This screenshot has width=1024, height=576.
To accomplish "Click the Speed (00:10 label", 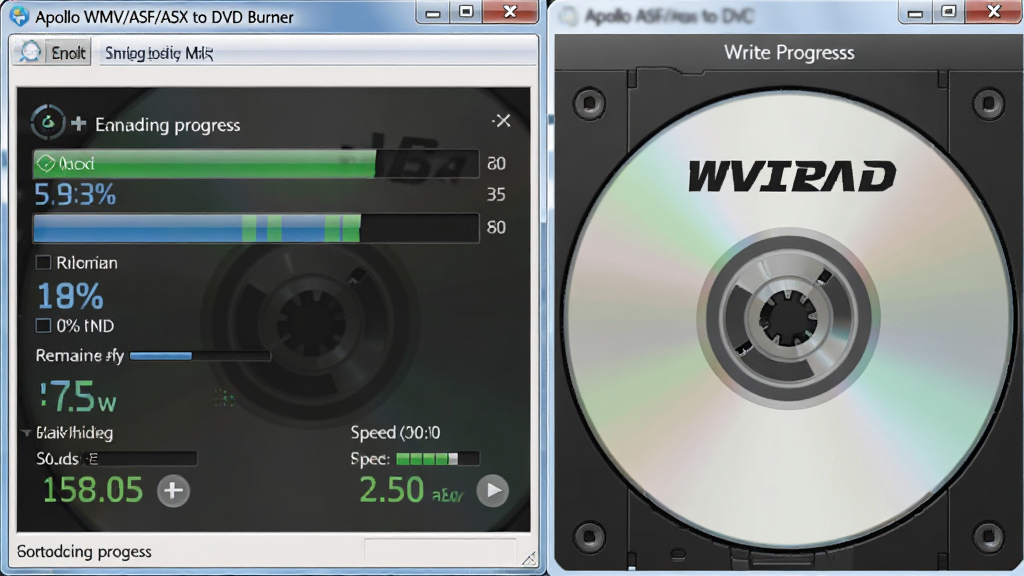I will (395, 432).
